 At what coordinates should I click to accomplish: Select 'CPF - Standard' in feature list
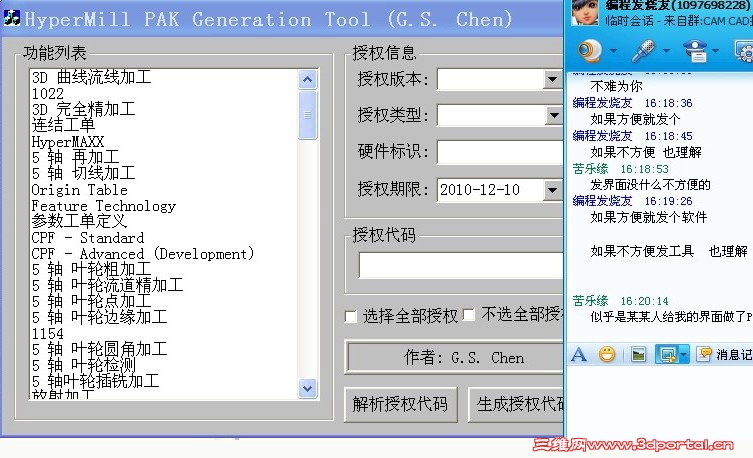click(88, 238)
